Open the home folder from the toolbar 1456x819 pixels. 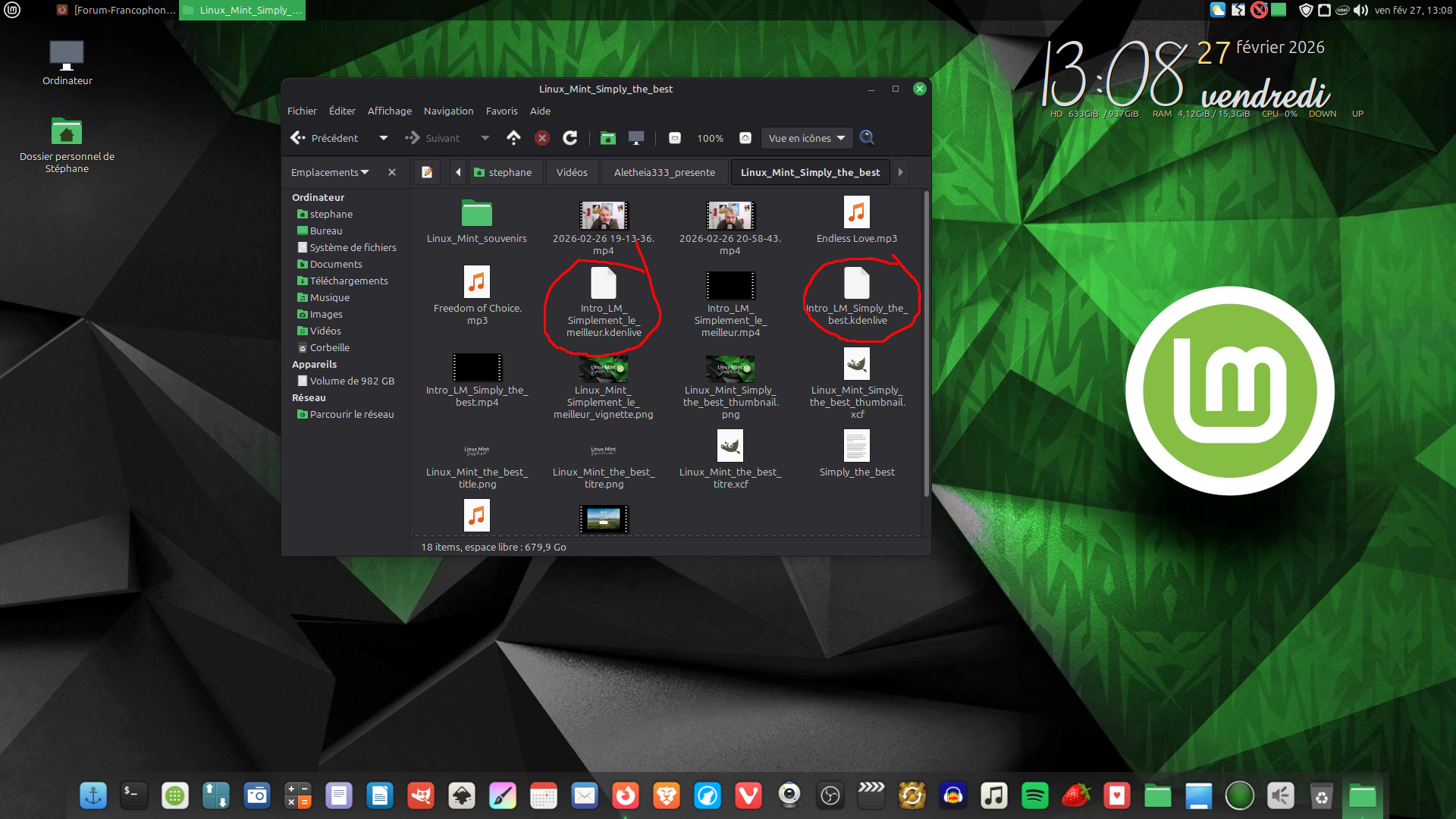click(608, 138)
